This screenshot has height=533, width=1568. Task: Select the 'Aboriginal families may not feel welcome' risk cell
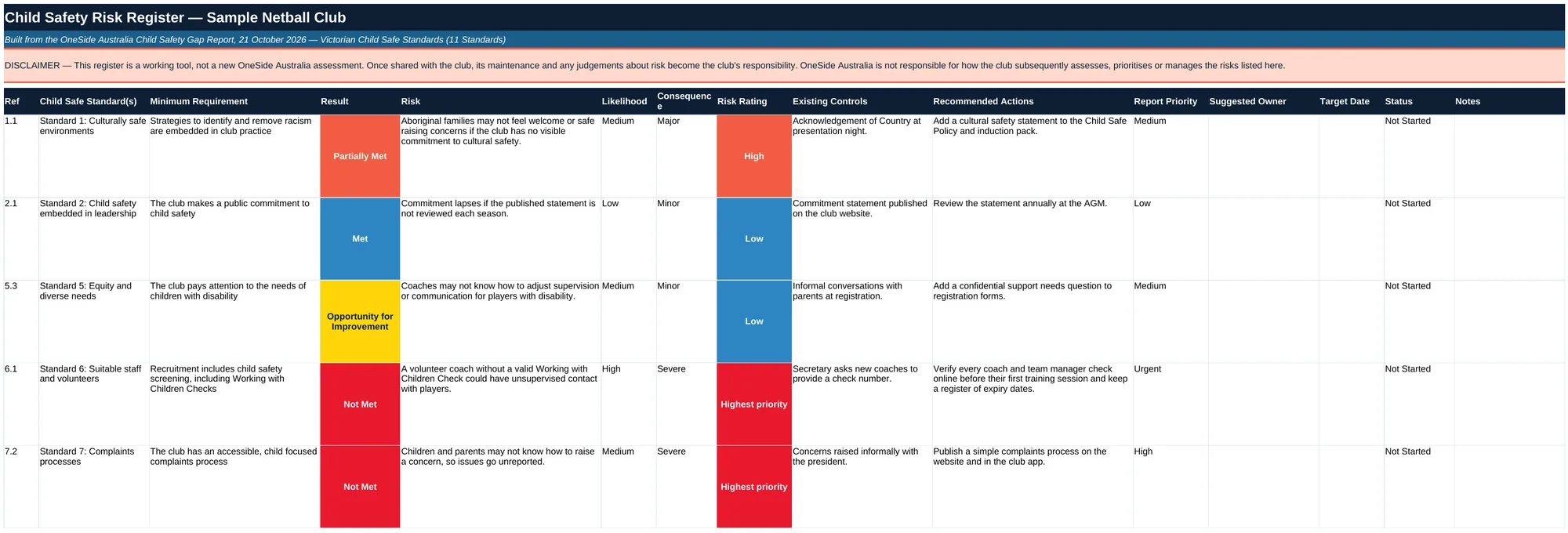coord(500,156)
